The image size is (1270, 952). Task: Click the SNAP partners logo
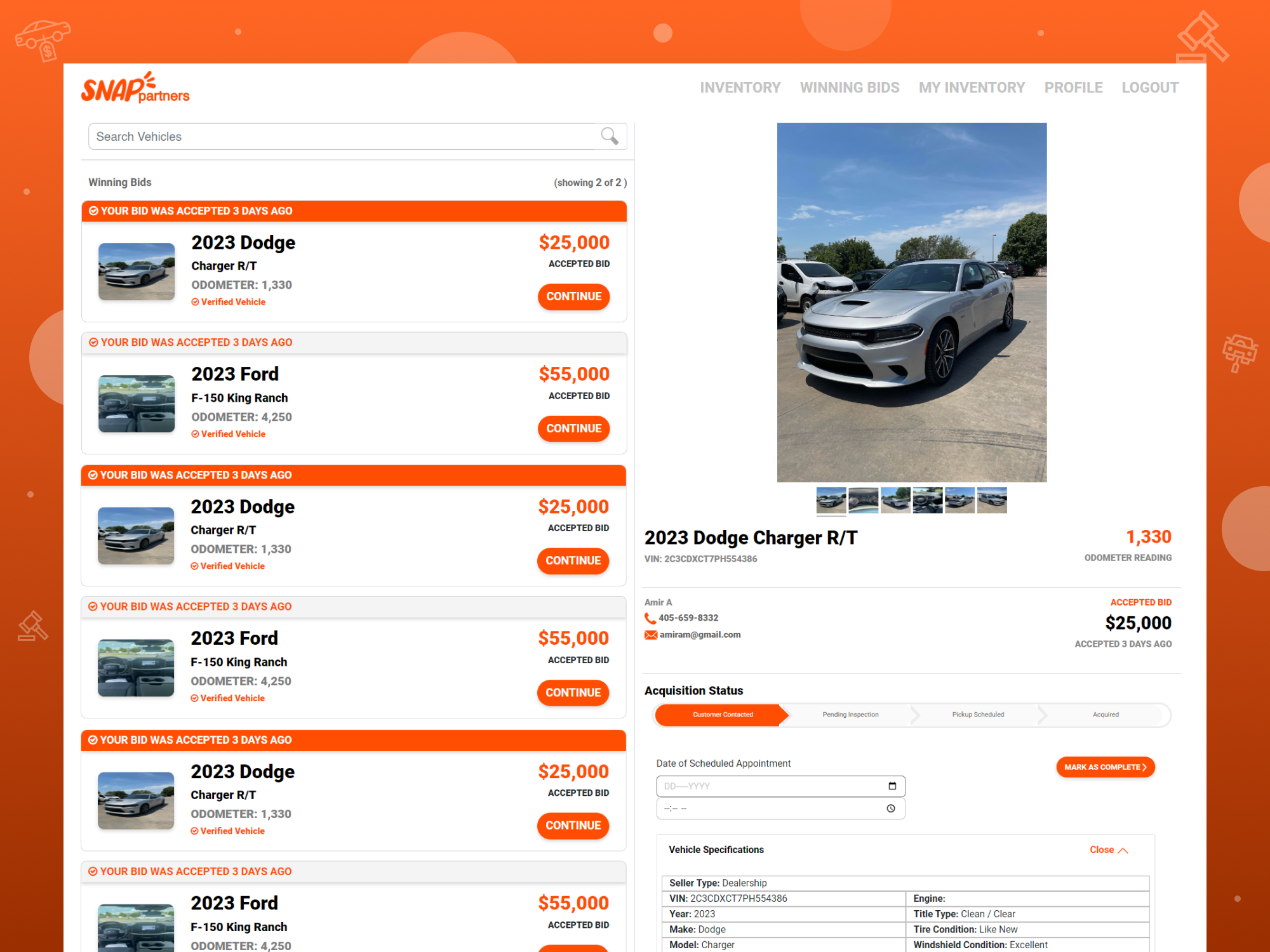point(135,88)
